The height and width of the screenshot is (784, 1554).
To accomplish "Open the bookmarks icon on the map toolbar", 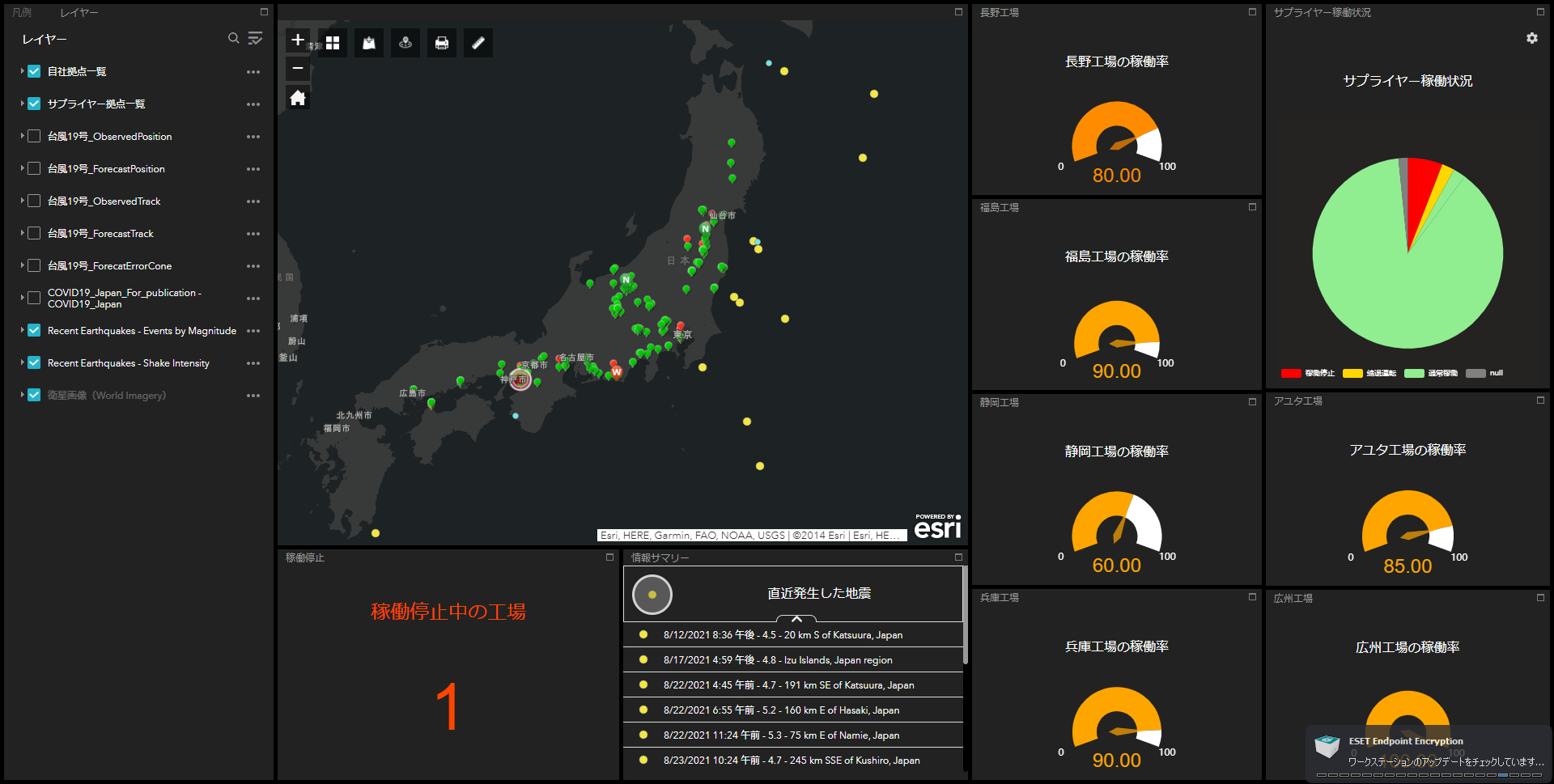I will 368,43.
